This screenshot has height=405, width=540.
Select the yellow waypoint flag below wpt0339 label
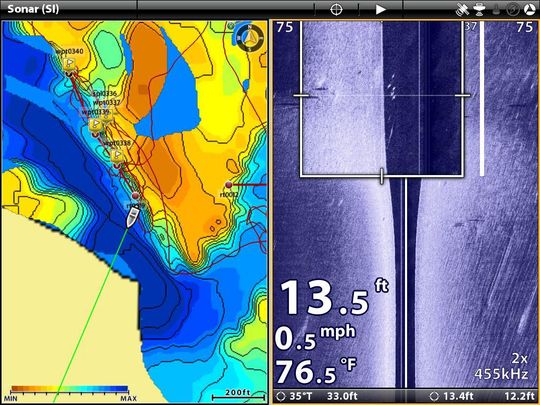point(95,124)
